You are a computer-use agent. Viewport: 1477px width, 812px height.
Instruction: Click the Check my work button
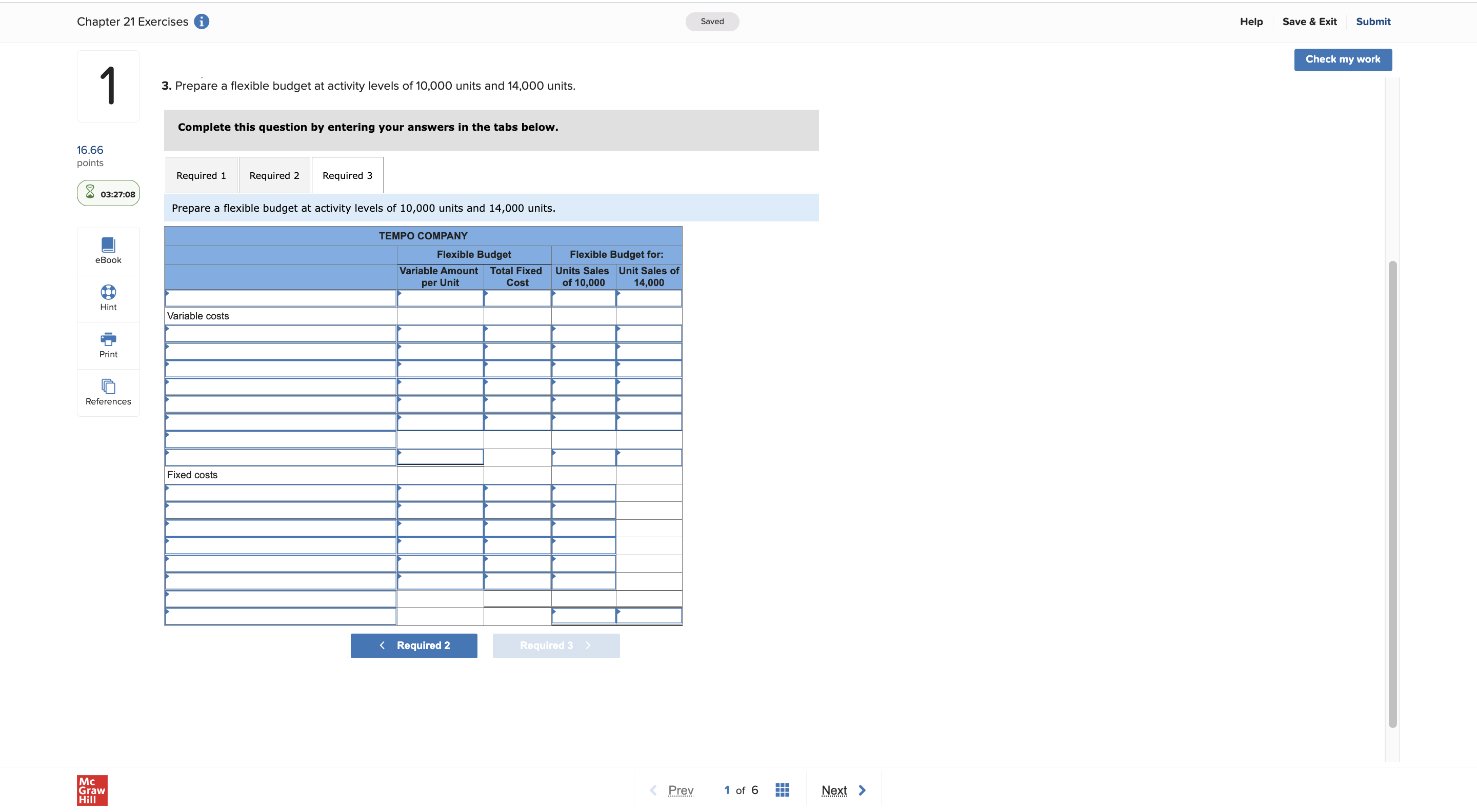[1343, 59]
